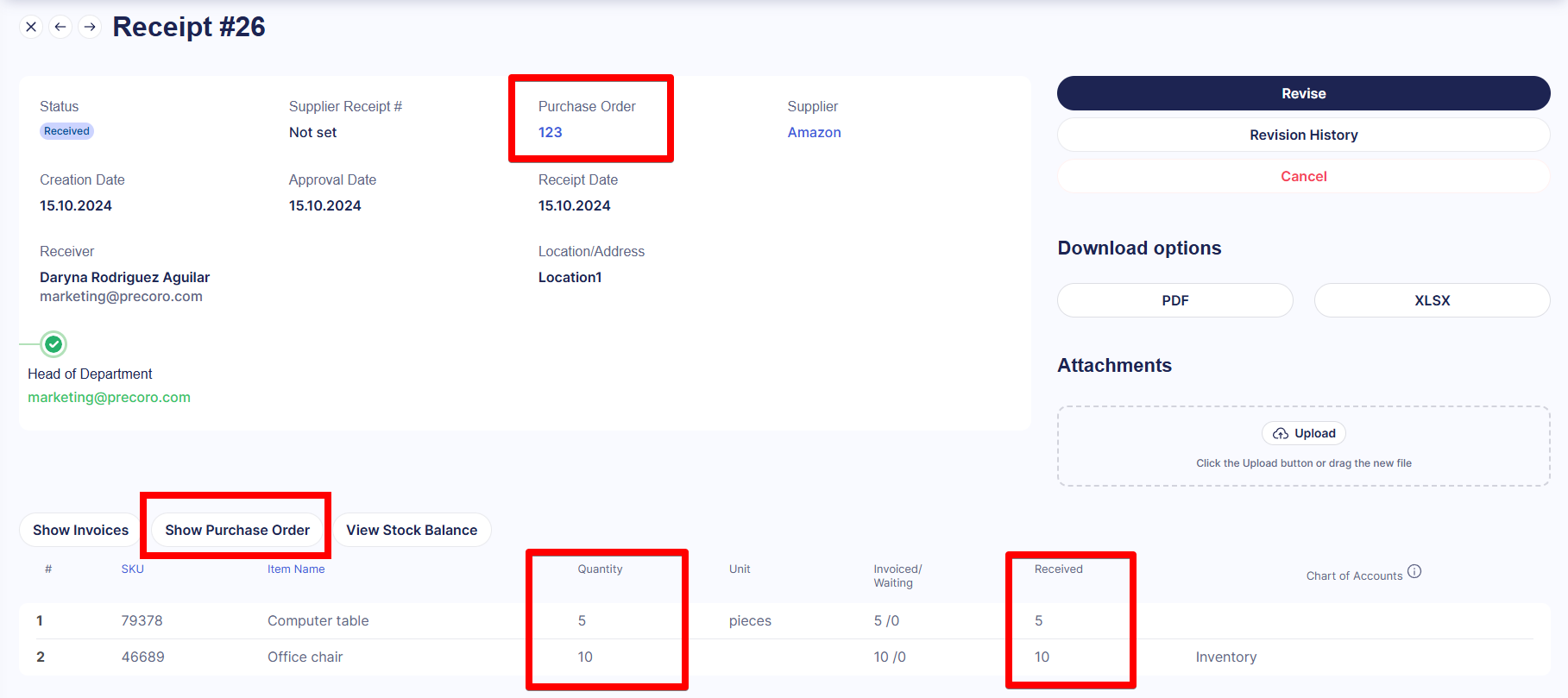Open Revision History

(1303, 135)
